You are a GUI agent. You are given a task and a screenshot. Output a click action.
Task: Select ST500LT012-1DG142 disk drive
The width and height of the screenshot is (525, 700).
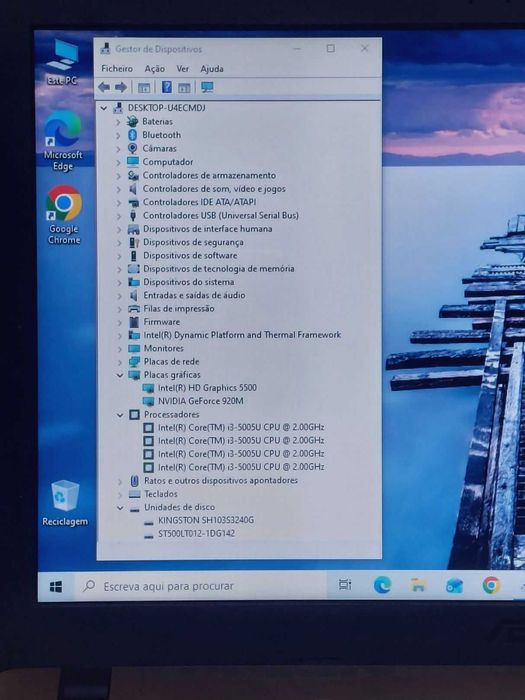tap(196, 533)
